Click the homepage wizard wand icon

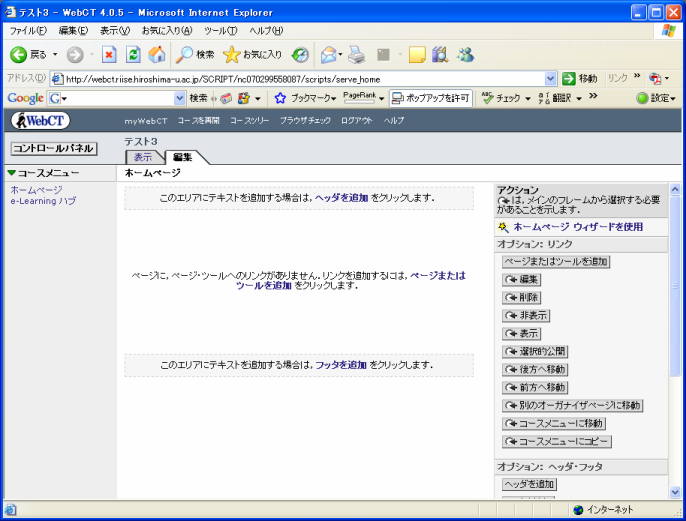point(503,227)
